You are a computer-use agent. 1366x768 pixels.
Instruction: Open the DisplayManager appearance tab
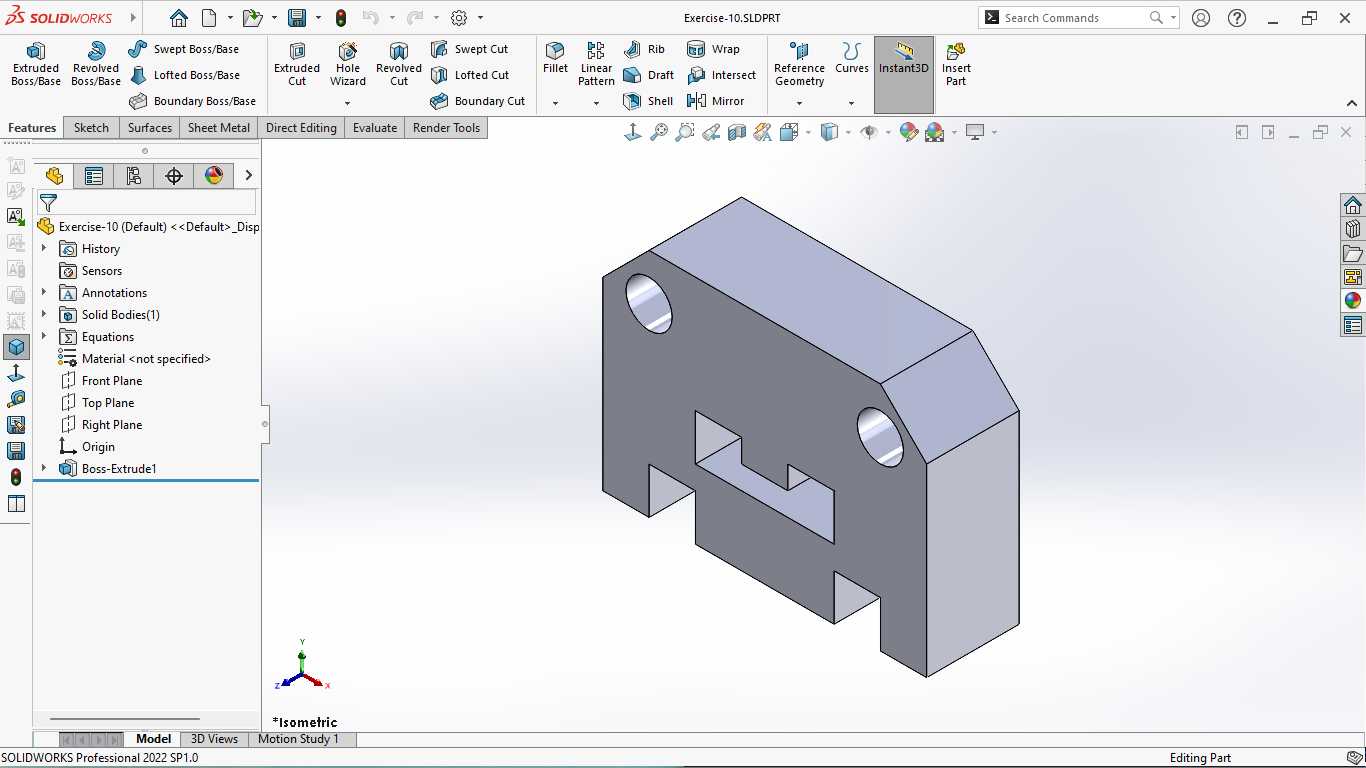214,176
